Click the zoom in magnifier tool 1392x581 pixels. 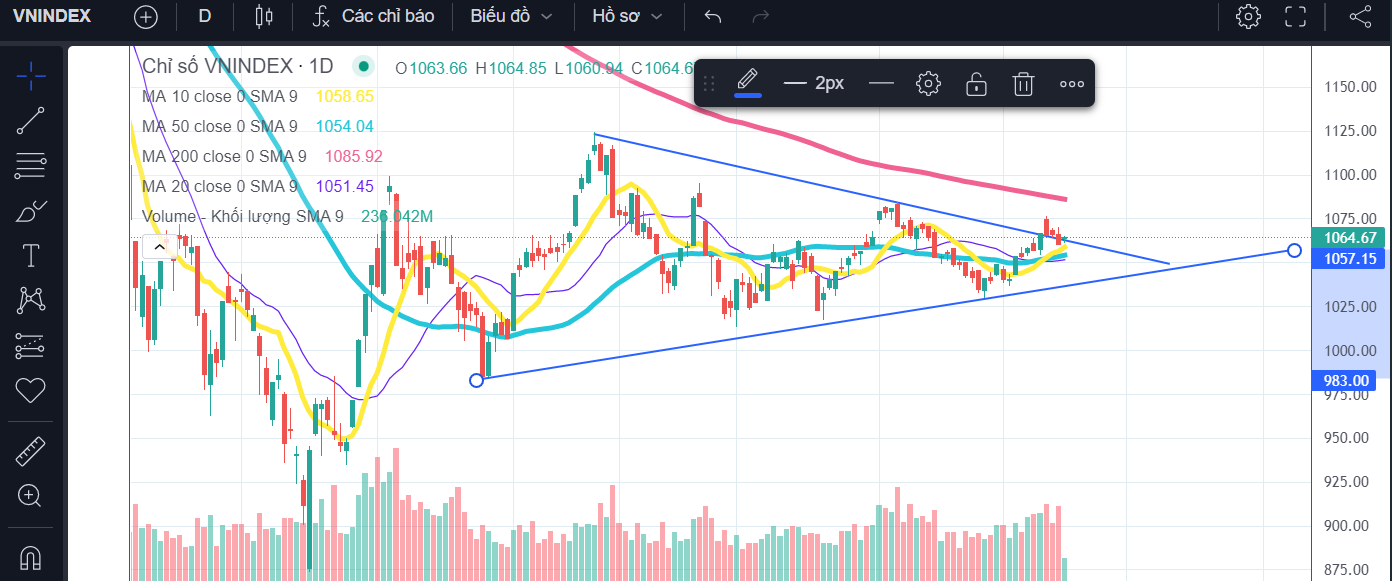[x=31, y=495]
